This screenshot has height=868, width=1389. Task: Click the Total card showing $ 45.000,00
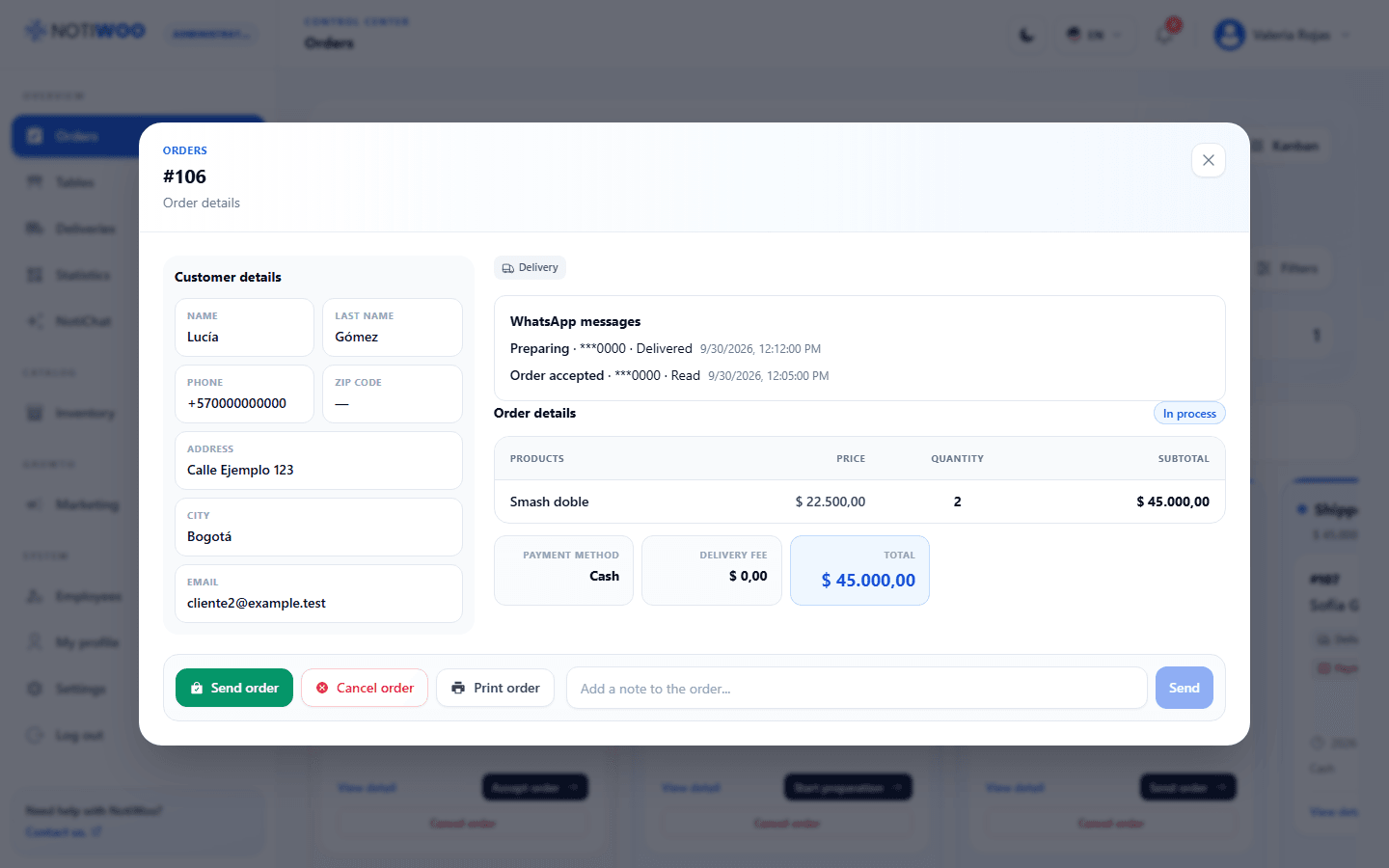click(859, 571)
